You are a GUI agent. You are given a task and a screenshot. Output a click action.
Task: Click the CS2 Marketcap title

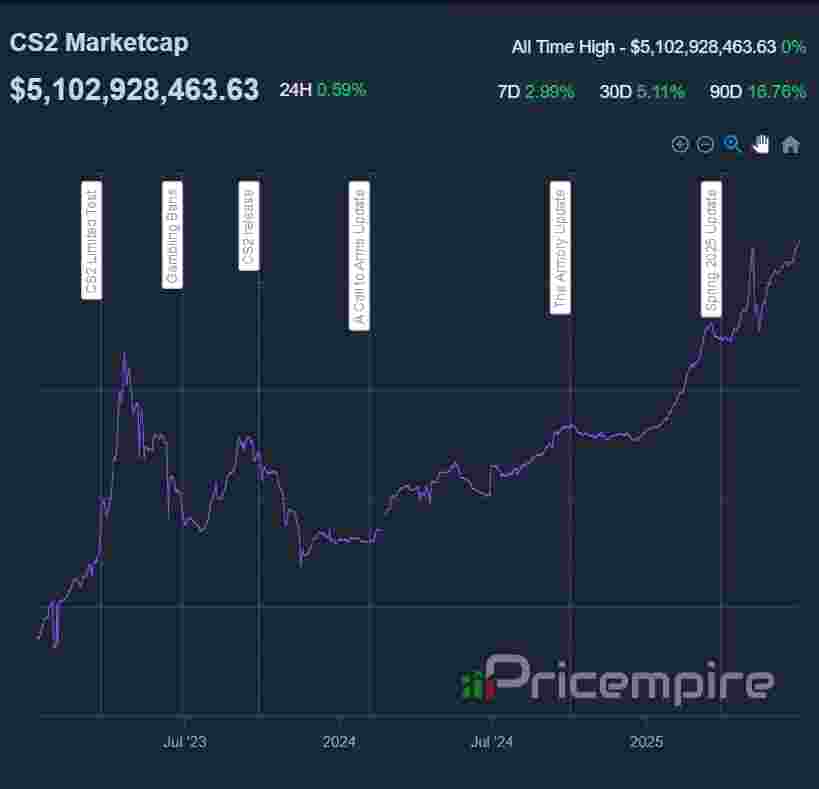coord(99,43)
